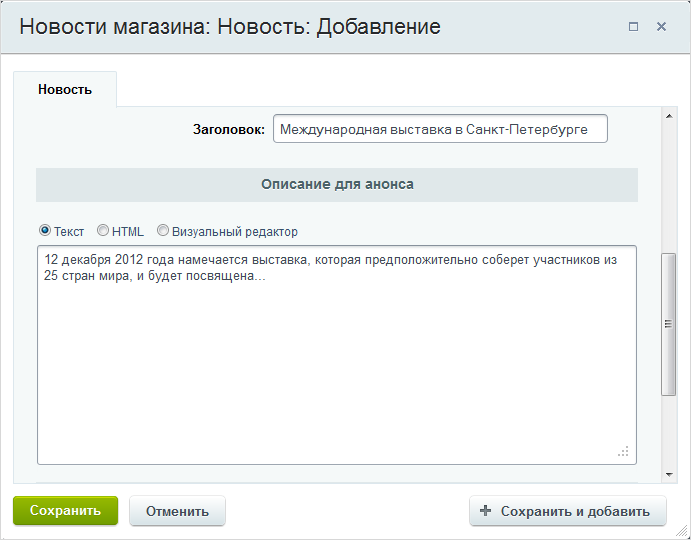Viewport: 691px width, 540px height.
Task: Click the Заголовок text input field
Action: click(440, 129)
